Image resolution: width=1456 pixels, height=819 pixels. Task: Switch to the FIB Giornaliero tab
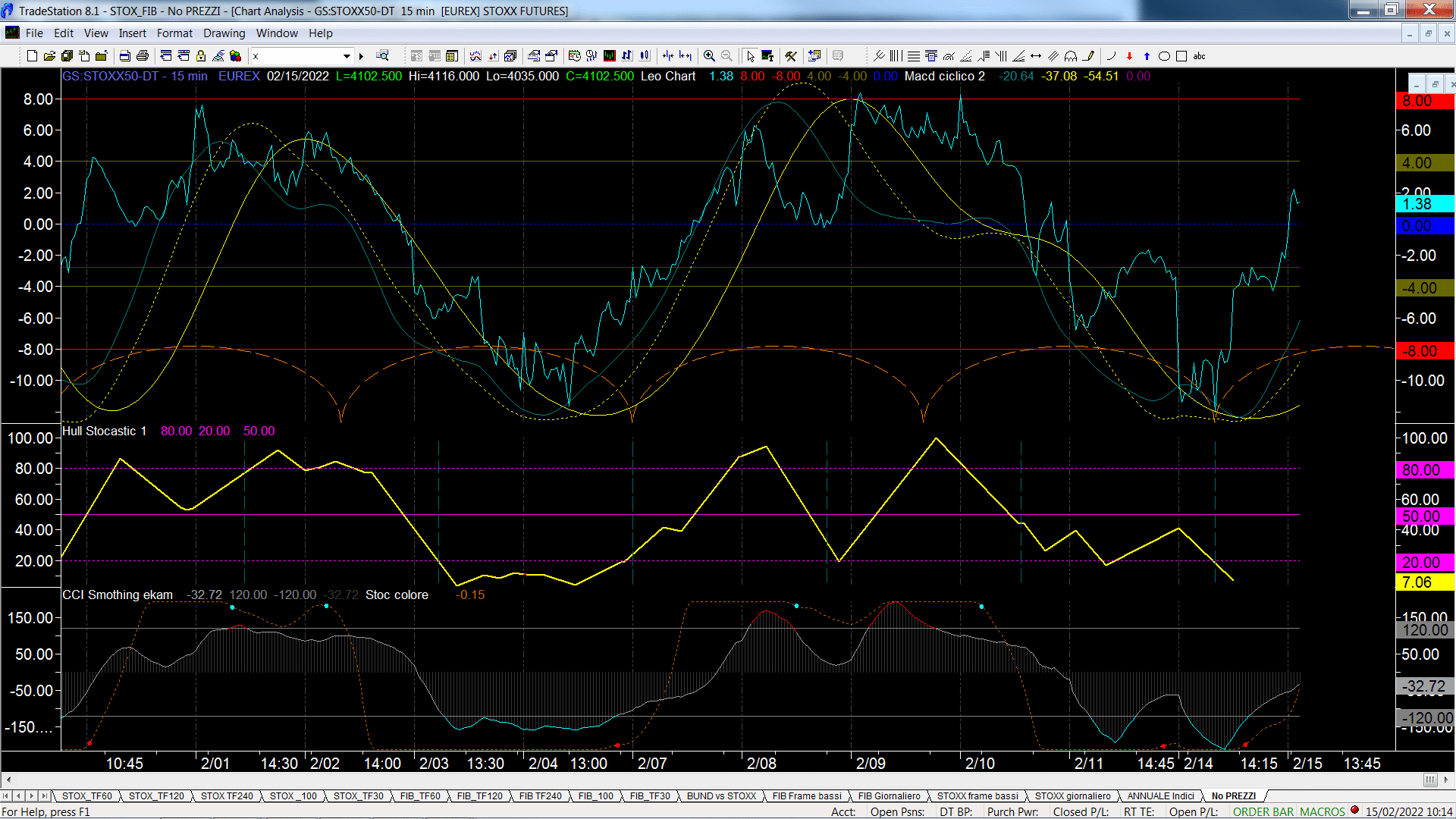pyautogui.click(x=889, y=795)
